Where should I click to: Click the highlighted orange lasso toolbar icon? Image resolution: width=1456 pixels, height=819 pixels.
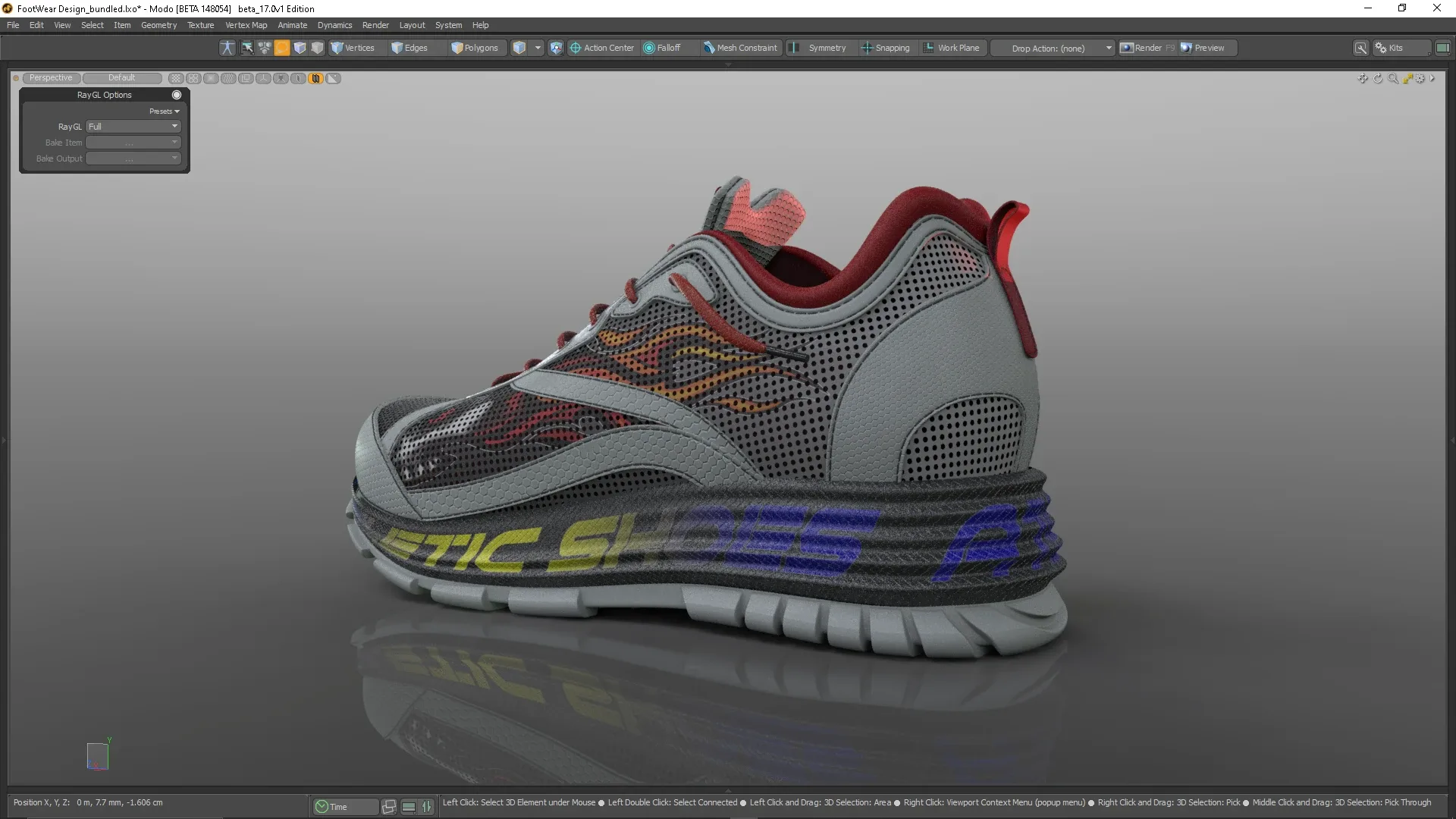282,48
